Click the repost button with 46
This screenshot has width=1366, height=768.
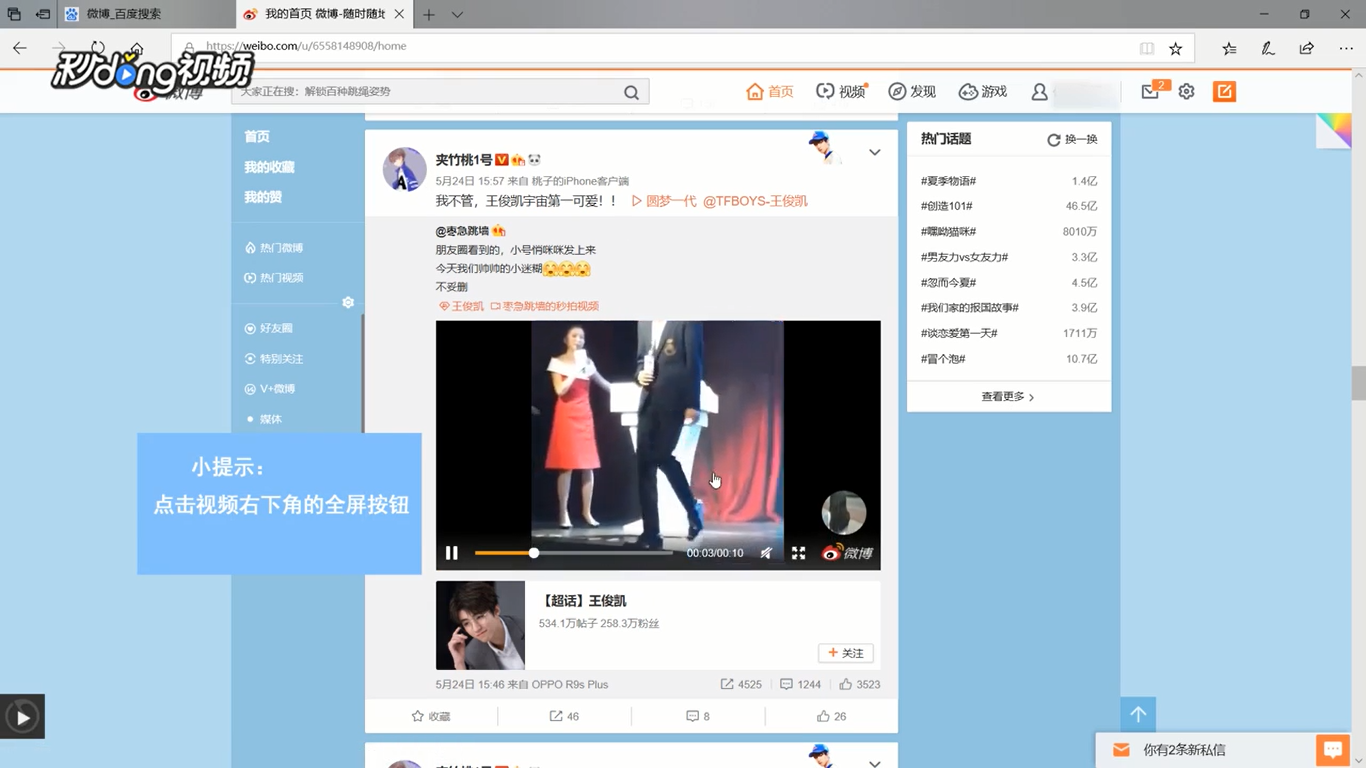[x=564, y=716]
